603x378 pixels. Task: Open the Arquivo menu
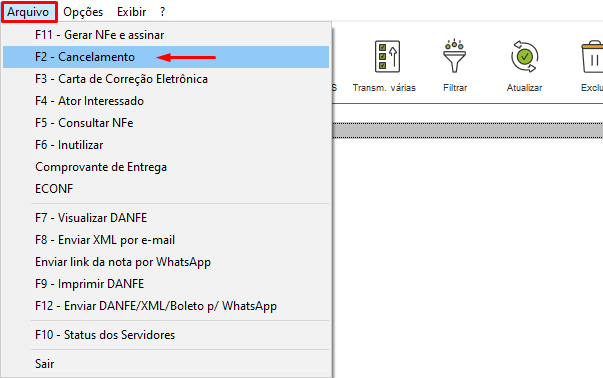[28, 12]
